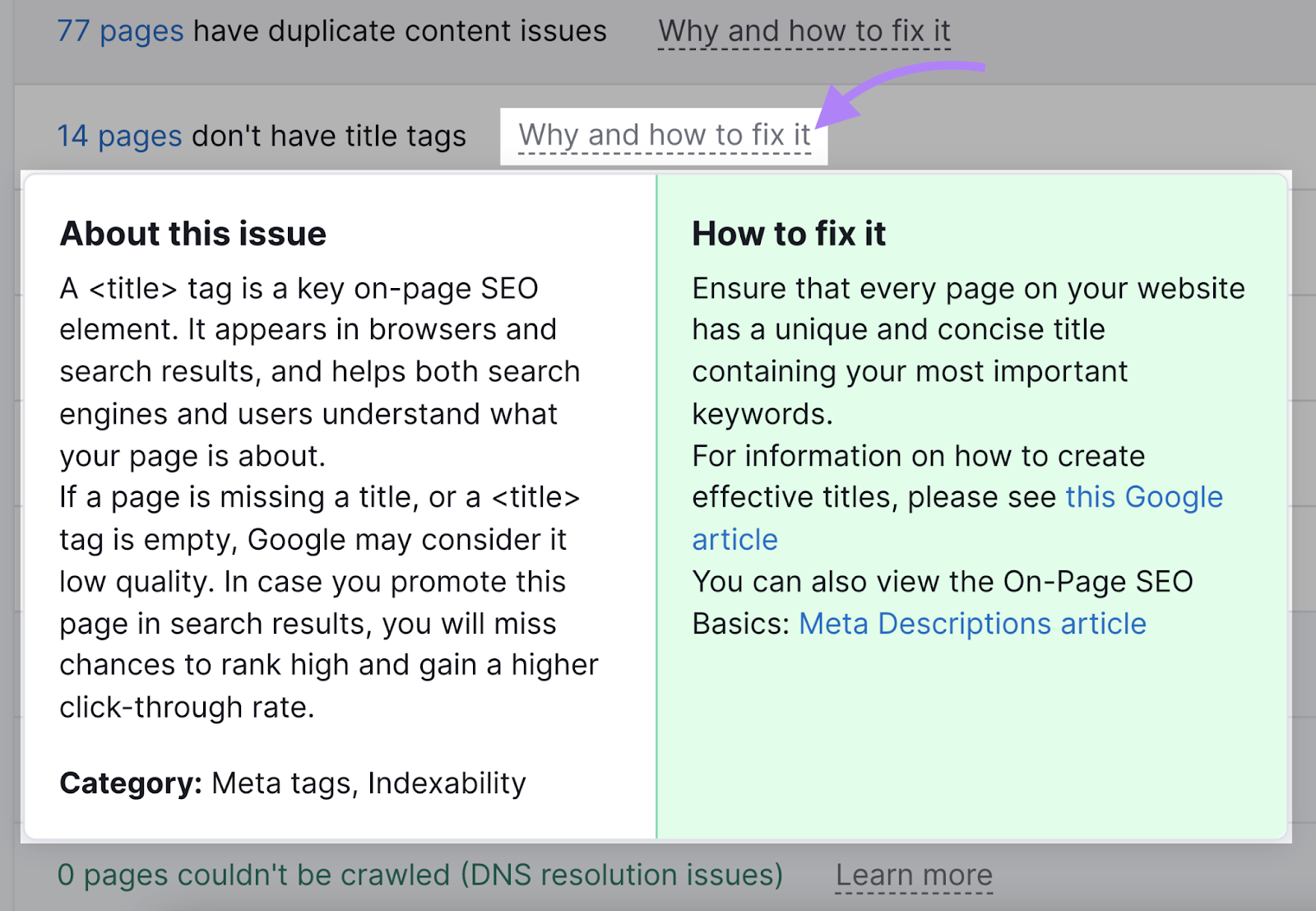Click highlighted "Why and how to fix it" for title tags
Screen dimensions: 1316x911
pyautogui.click(x=664, y=135)
